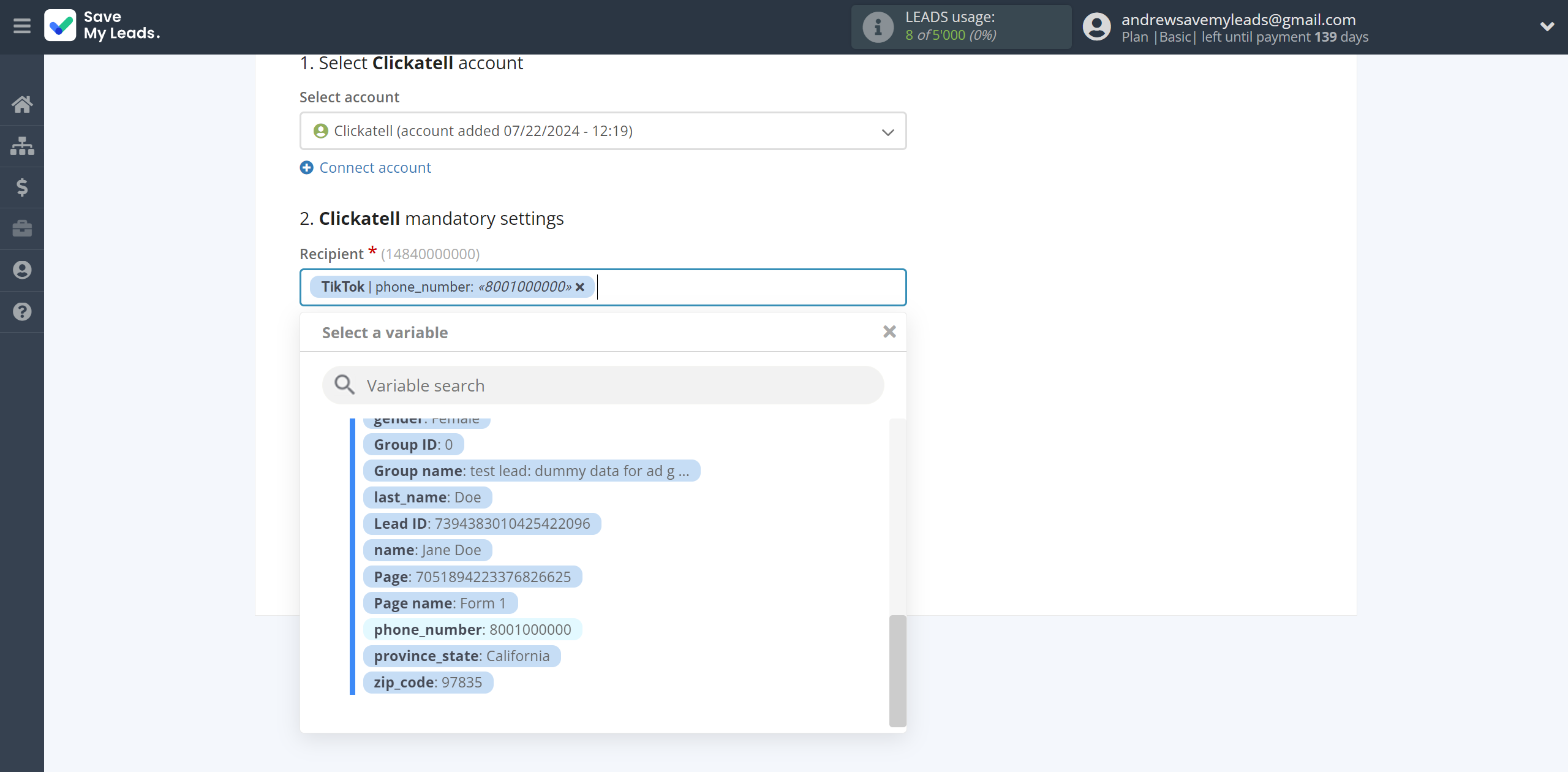This screenshot has width=1568, height=772.
Task: Click the Variable search field
Action: (x=603, y=385)
